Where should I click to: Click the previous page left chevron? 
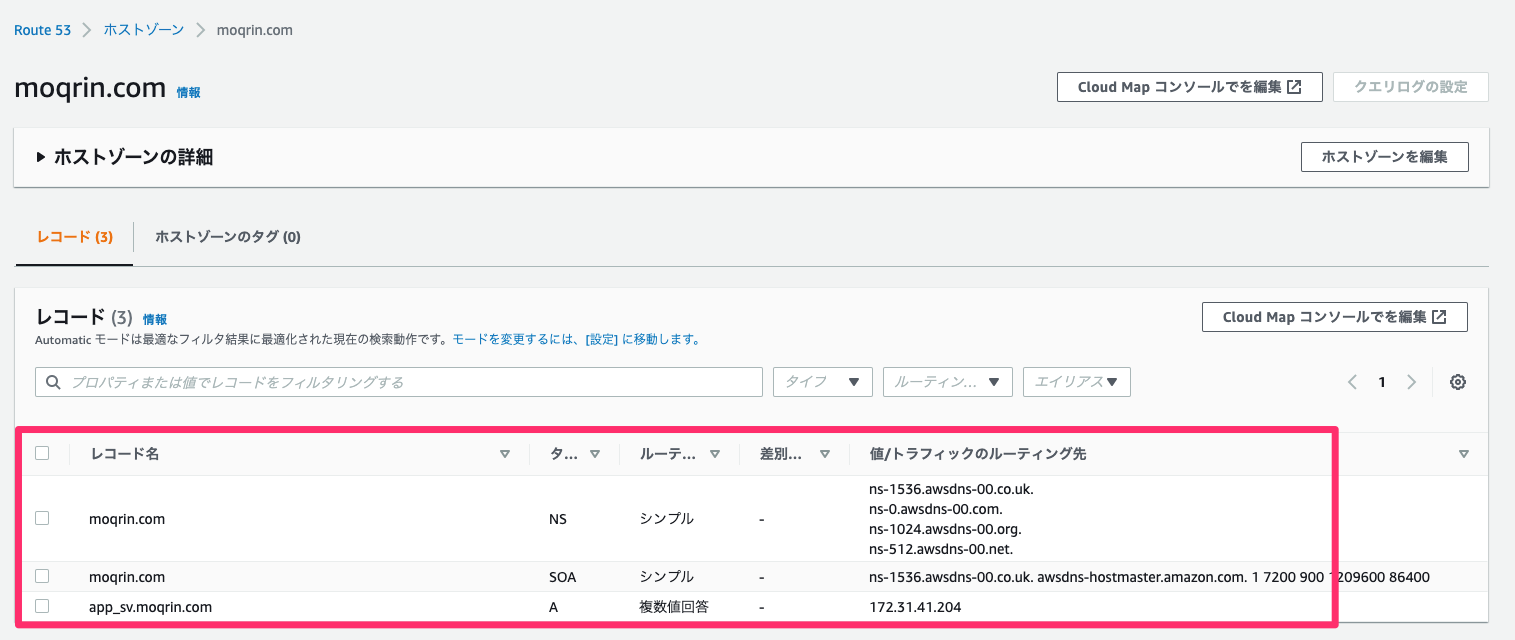point(1352,382)
